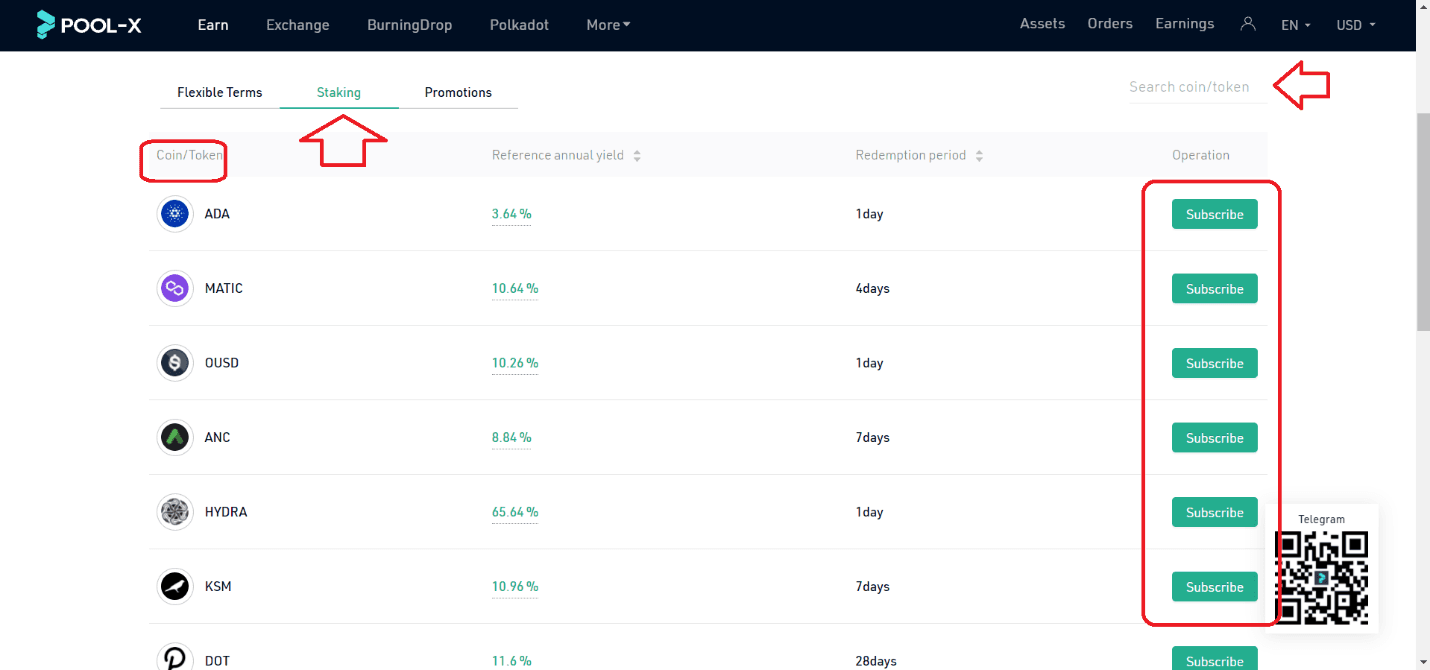Click the MATIC coin name text
This screenshot has width=1430, height=670.
(x=224, y=288)
